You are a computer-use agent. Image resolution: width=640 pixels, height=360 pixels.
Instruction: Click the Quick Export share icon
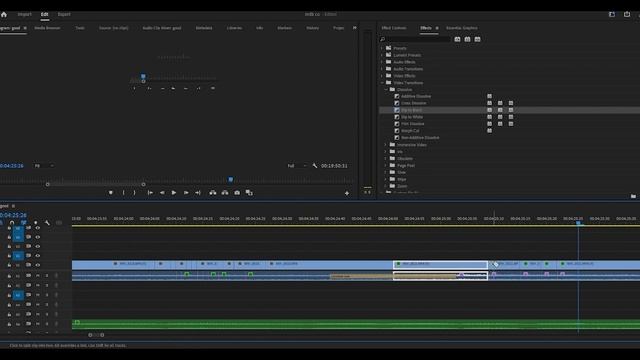[x=627, y=14]
